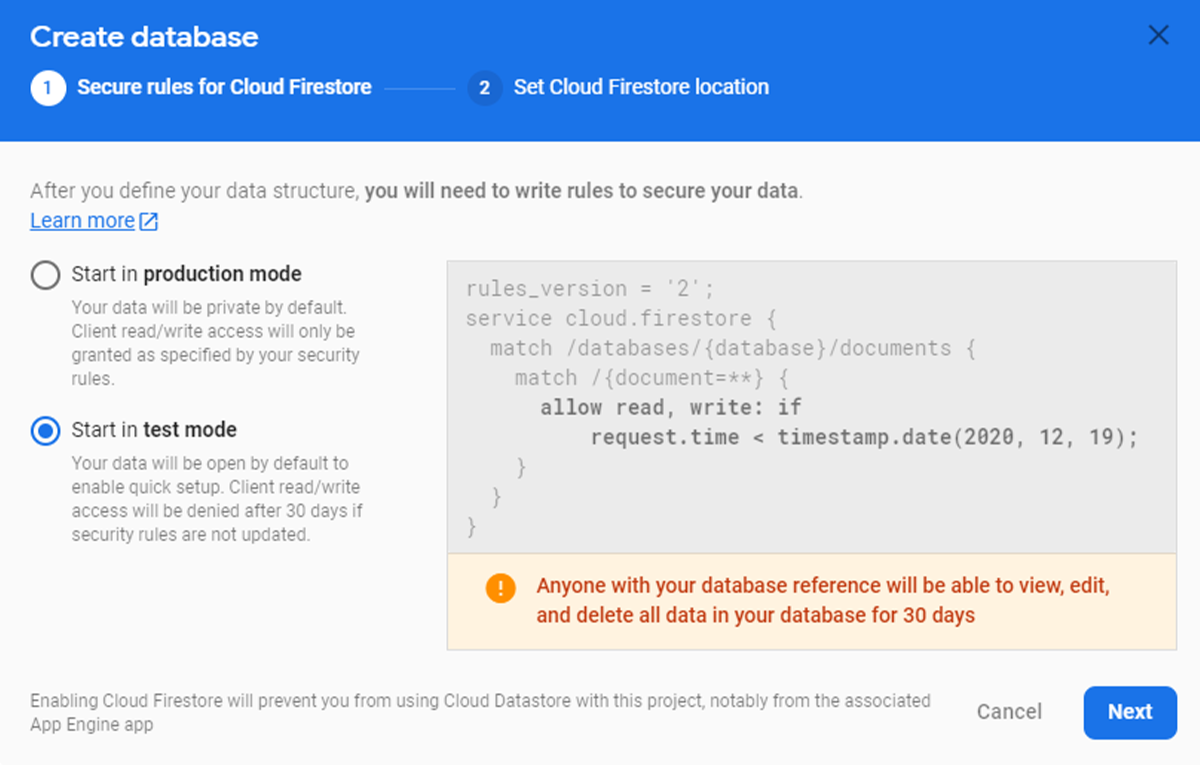Cancel database creation

pyautogui.click(x=1009, y=712)
